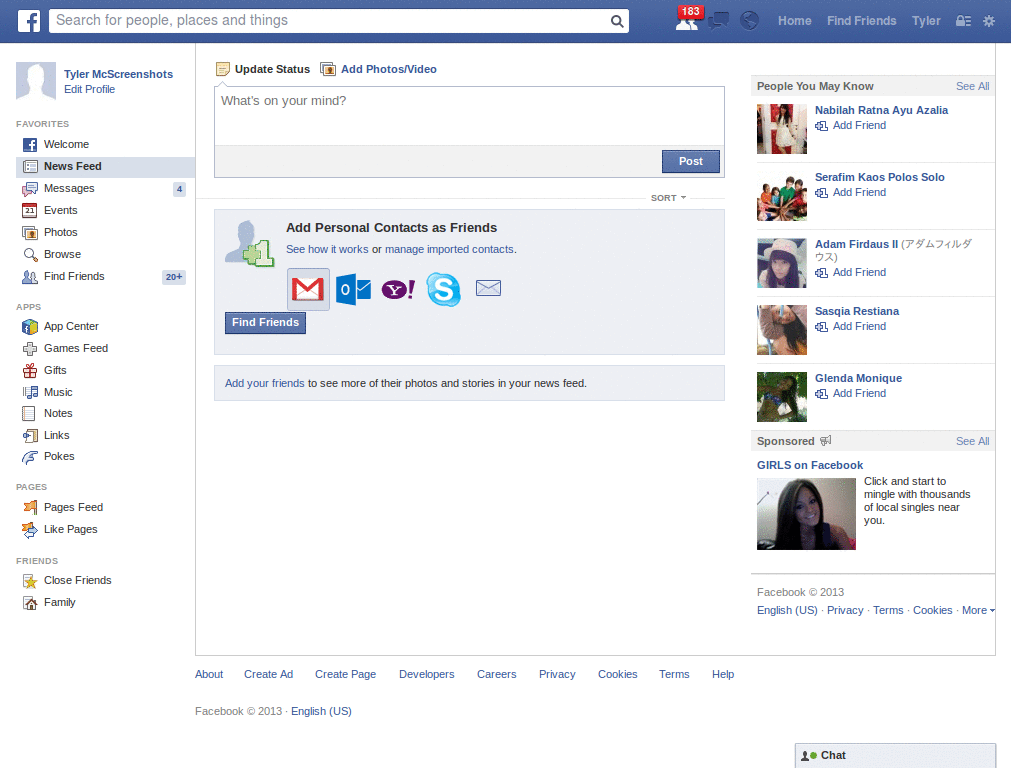Click the Pages Feed icon
Image resolution: width=1024 pixels, height=768 pixels.
[x=29, y=507]
